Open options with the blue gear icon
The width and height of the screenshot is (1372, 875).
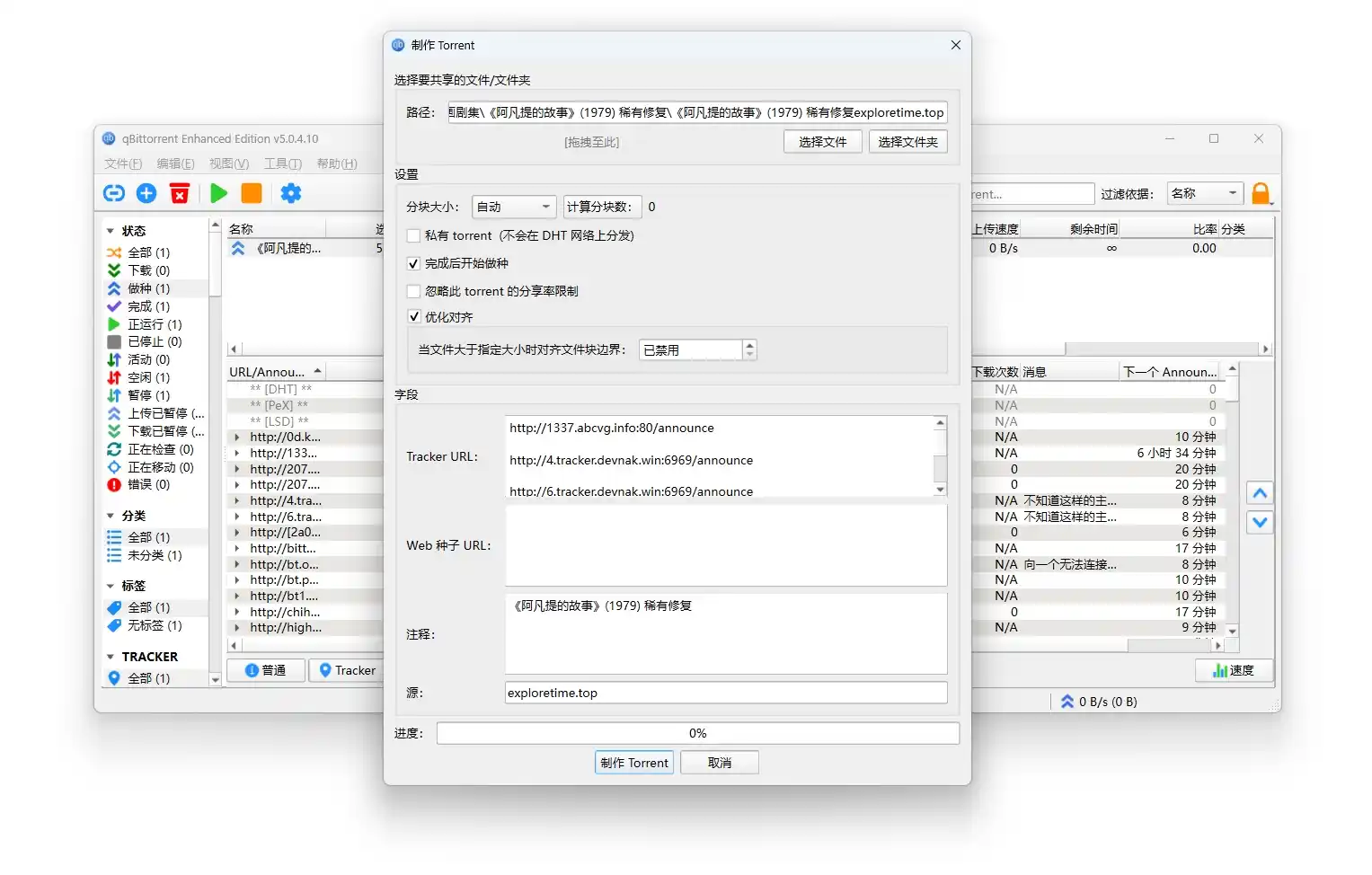pos(291,193)
